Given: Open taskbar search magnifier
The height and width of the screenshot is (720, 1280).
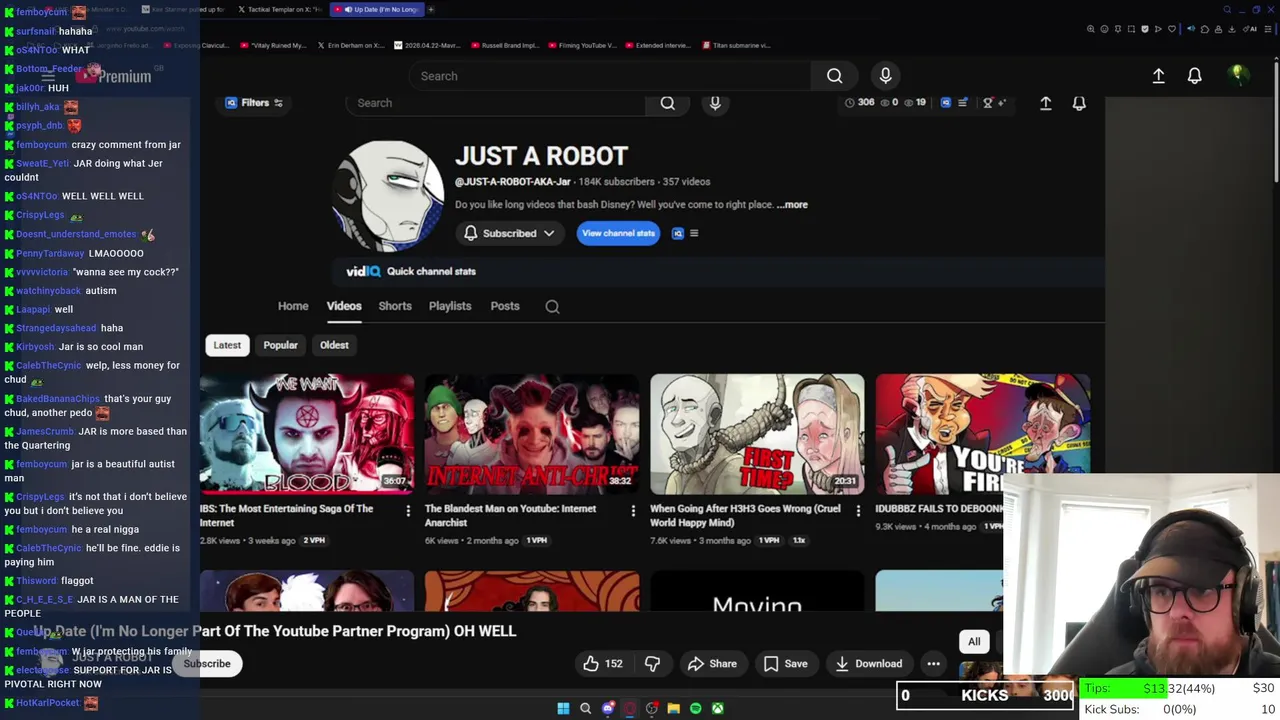Looking at the screenshot, I should tap(585, 709).
